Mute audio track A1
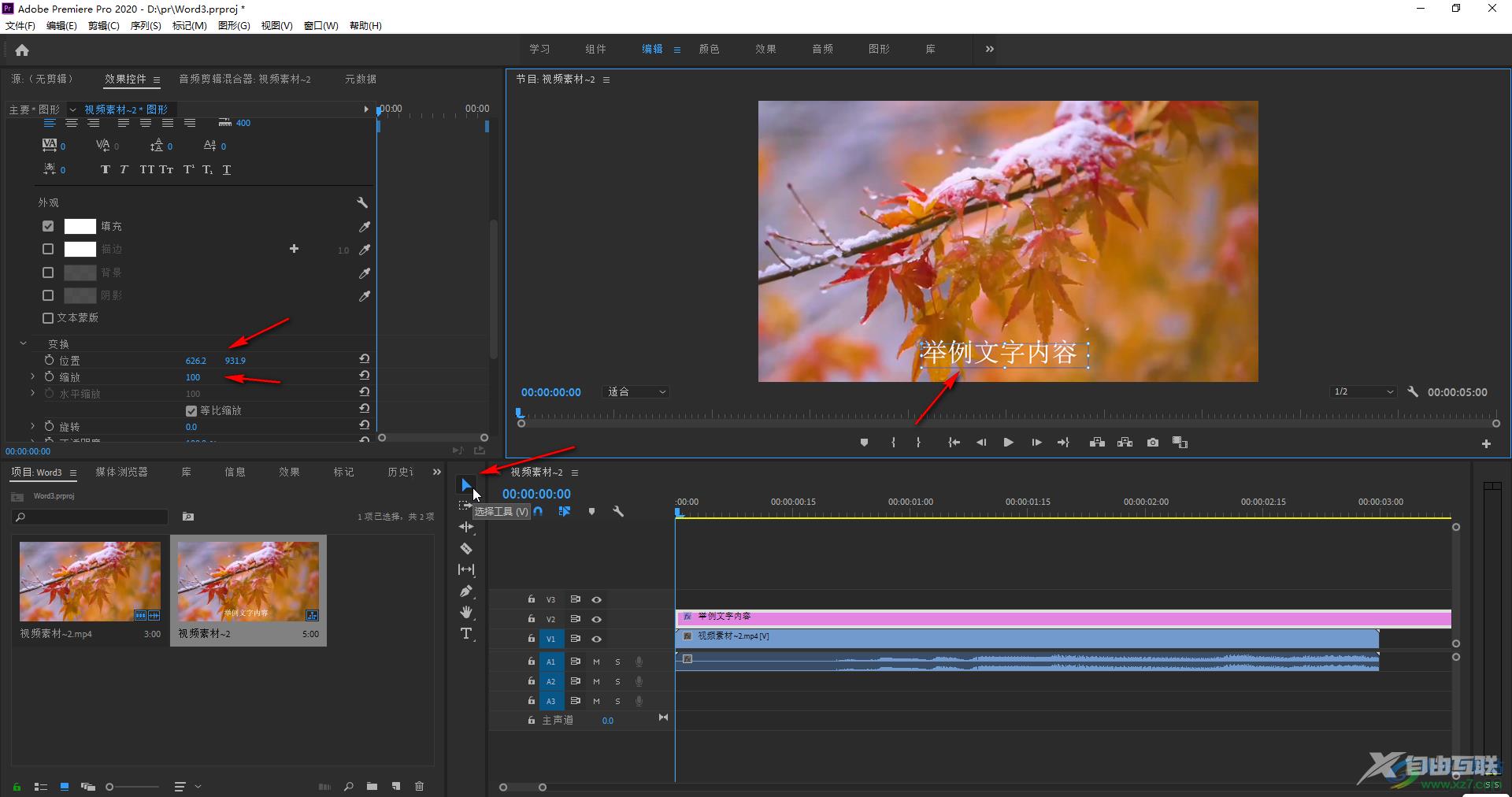 point(596,662)
